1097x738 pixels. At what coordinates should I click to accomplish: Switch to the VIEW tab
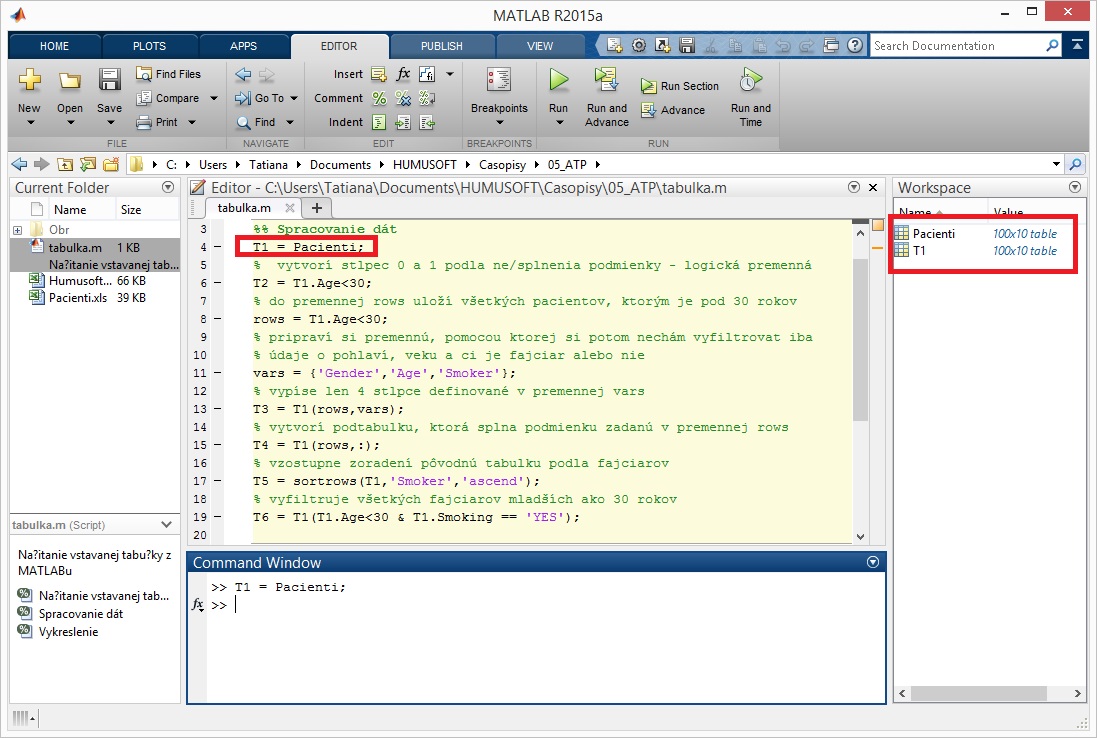(x=539, y=46)
